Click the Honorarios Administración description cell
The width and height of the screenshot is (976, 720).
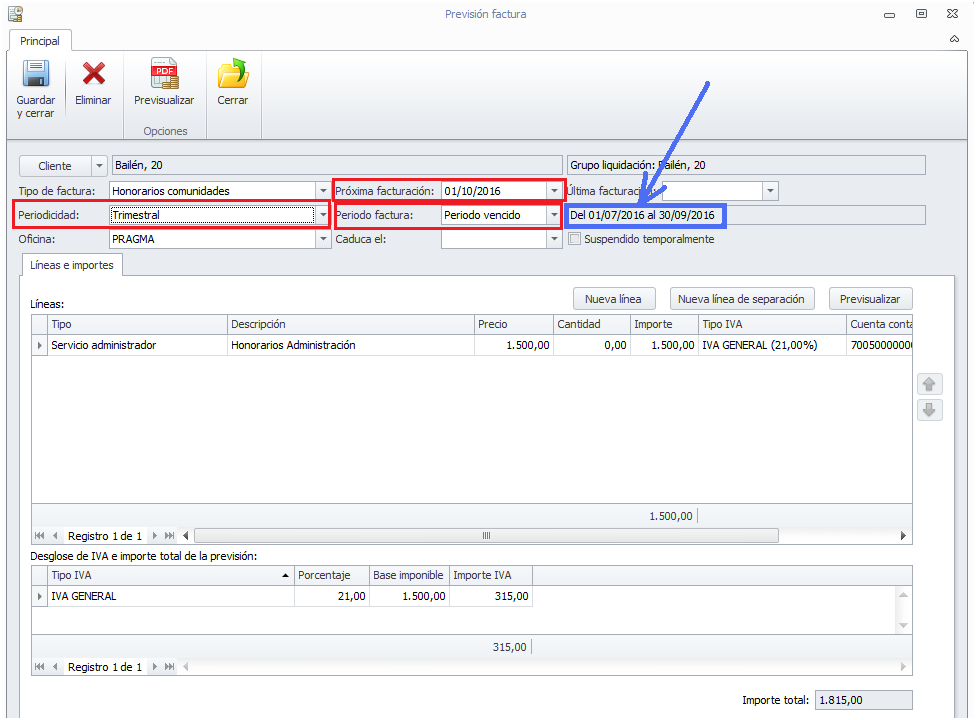point(350,345)
